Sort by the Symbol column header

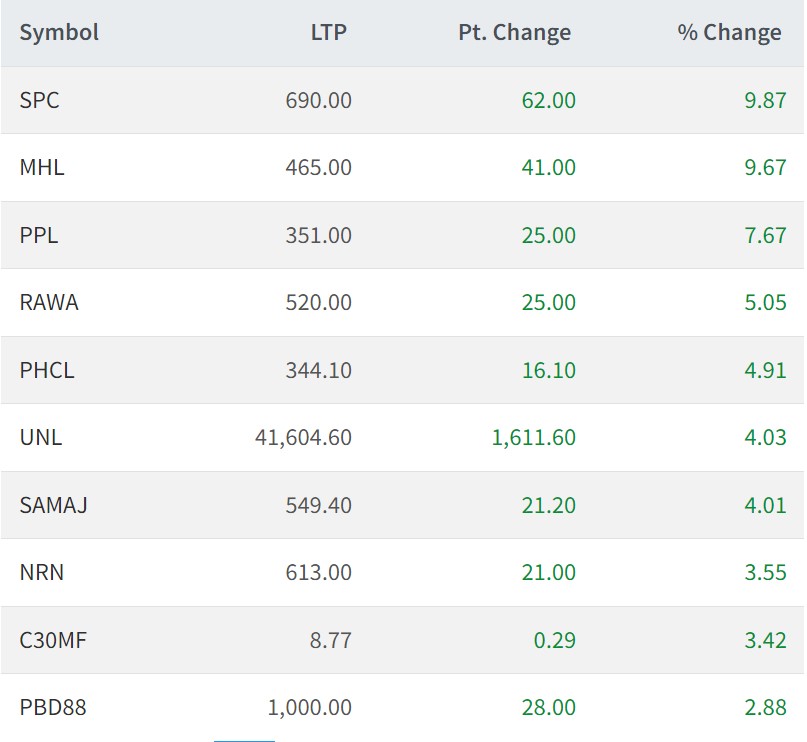point(59,32)
